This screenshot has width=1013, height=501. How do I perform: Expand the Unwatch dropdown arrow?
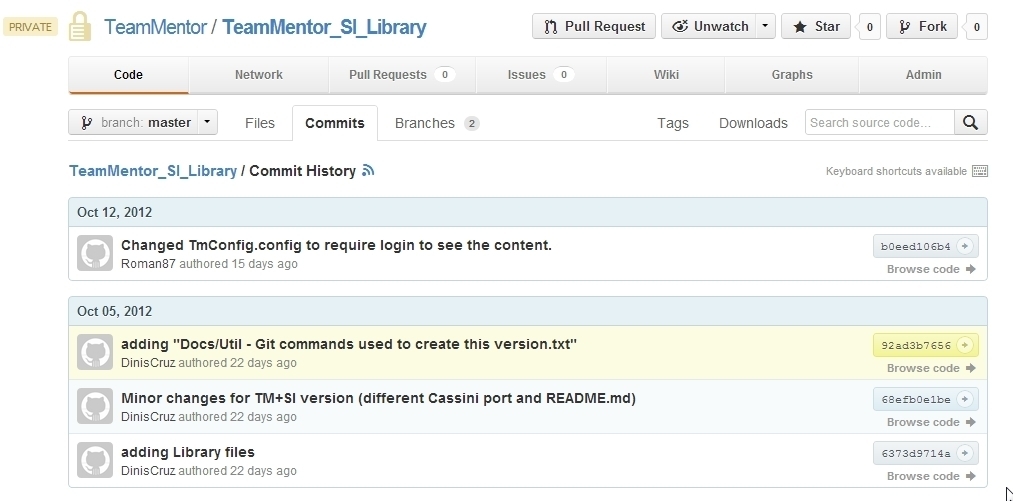pos(765,27)
